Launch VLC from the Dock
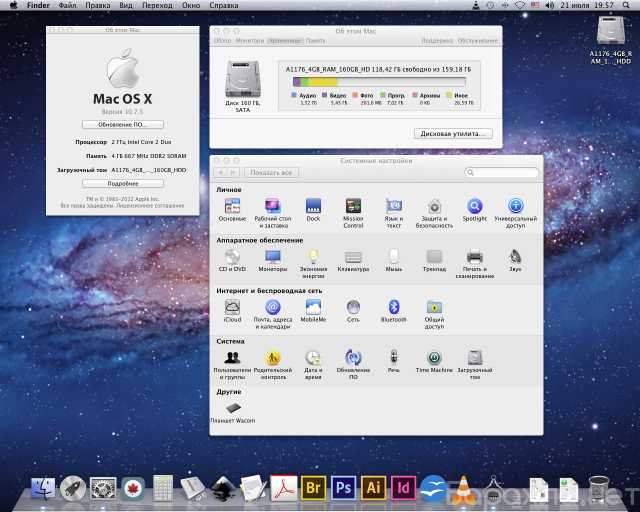The width and height of the screenshot is (640, 512). [463, 488]
